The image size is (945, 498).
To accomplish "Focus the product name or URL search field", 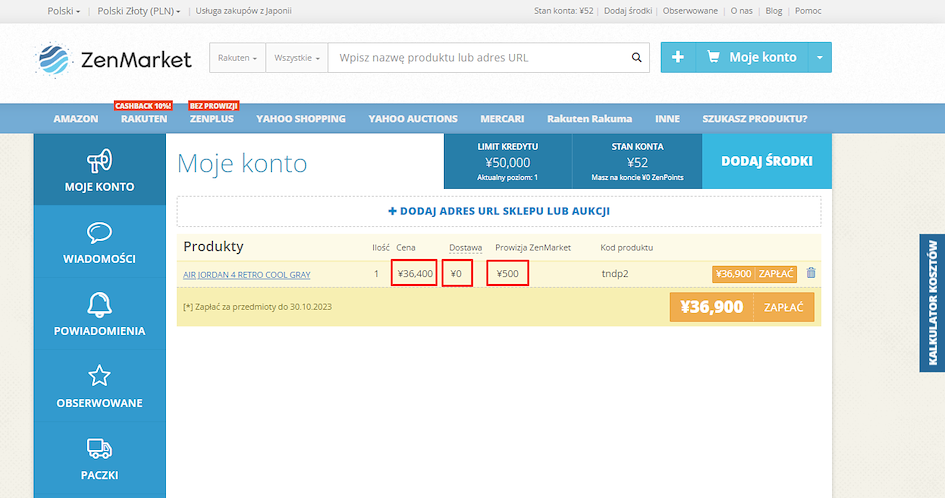I will (x=479, y=58).
